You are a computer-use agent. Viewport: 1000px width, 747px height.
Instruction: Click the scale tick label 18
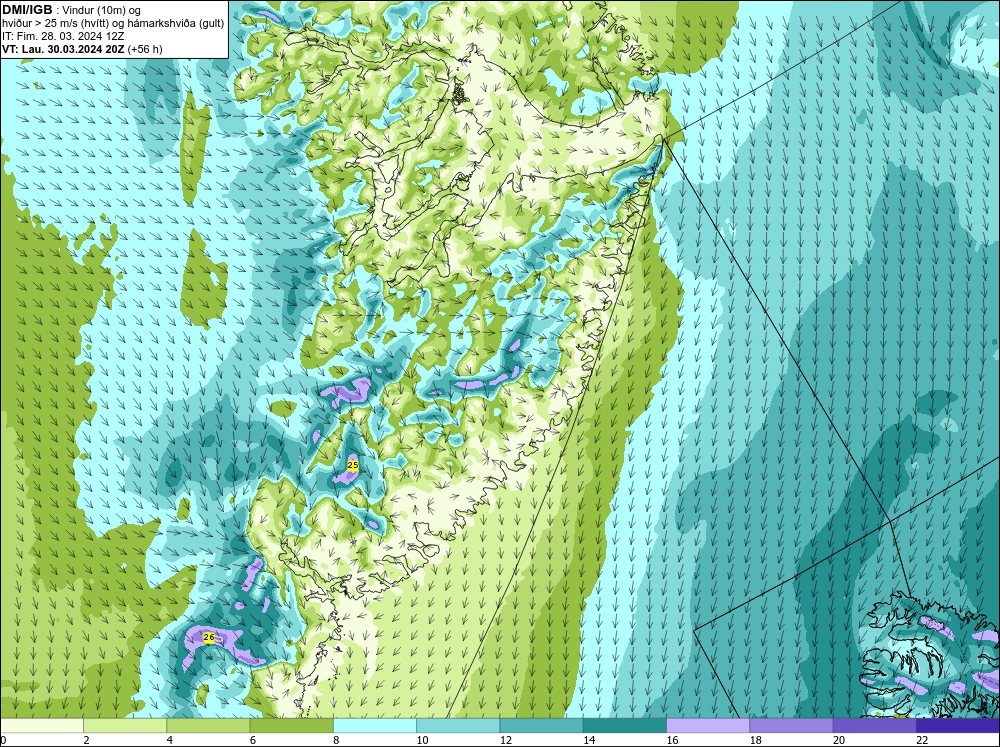pyautogui.click(x=755, y=740)
